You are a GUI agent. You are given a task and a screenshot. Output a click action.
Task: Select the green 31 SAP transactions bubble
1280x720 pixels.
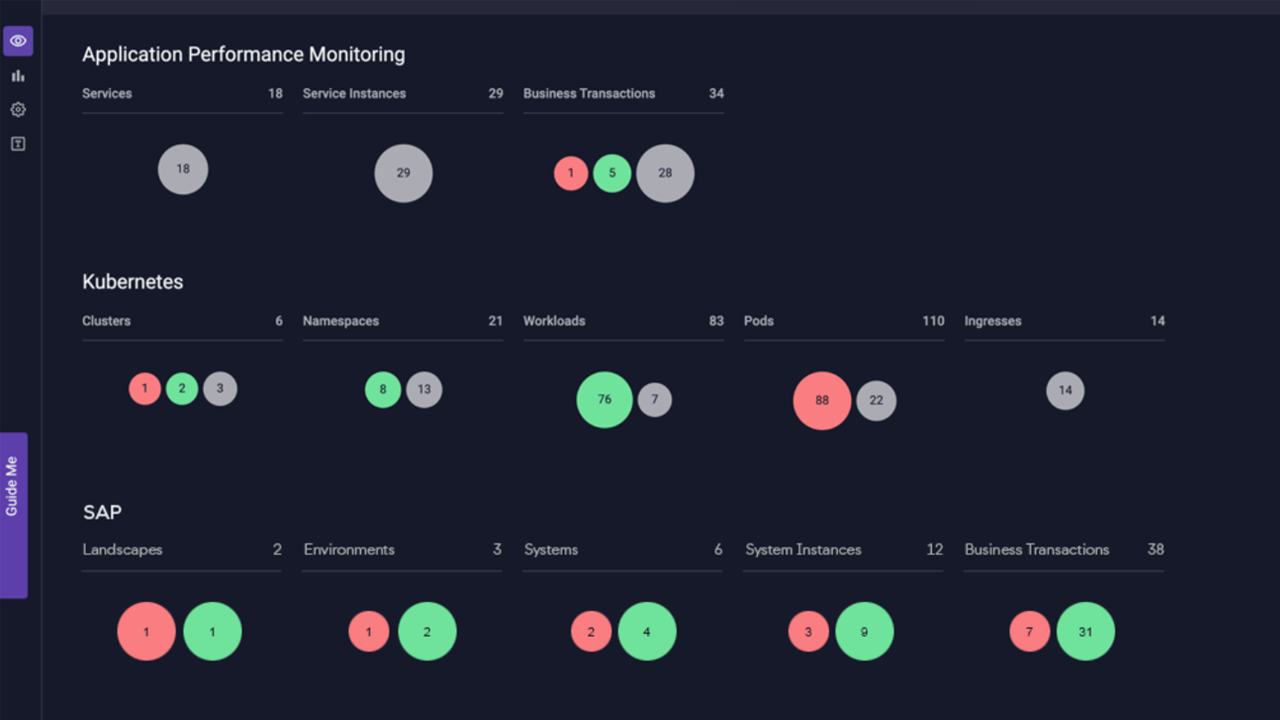pyautogui.click(x=1086, y=631)
